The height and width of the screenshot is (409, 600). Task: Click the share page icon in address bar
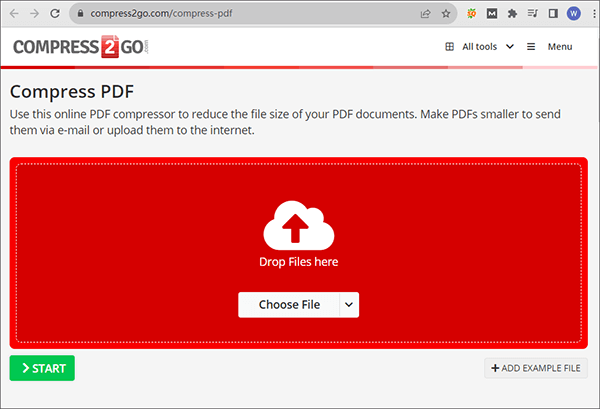pyautogui.click(x=426, y=14)
